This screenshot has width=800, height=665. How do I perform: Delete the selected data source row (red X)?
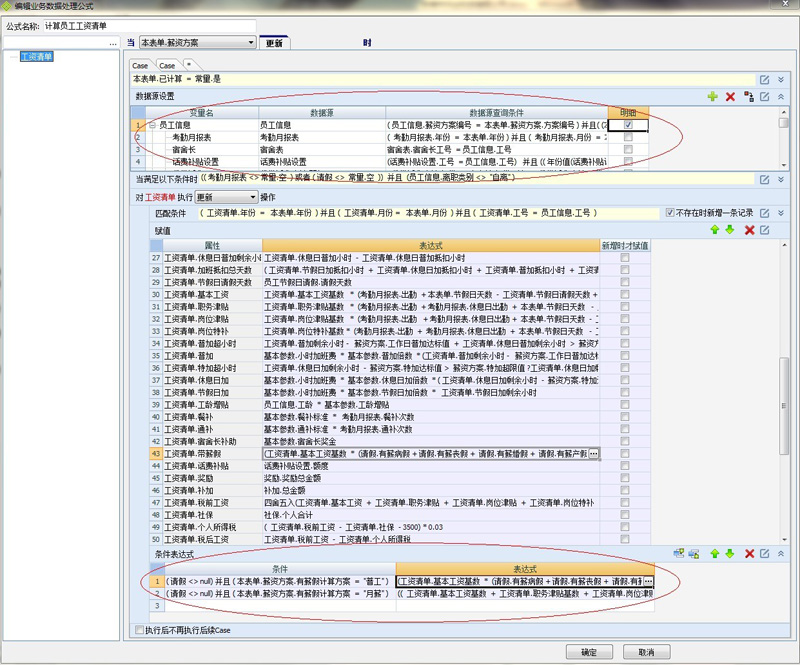[x=730, y=96]
